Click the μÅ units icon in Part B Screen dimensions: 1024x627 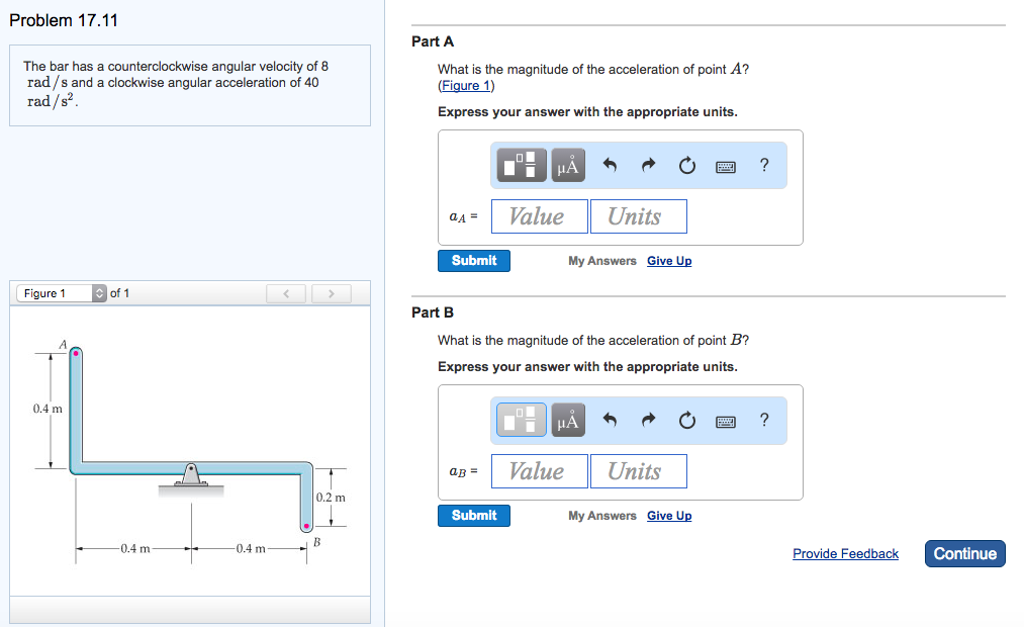pyautogui.click(x=567, y=419)
